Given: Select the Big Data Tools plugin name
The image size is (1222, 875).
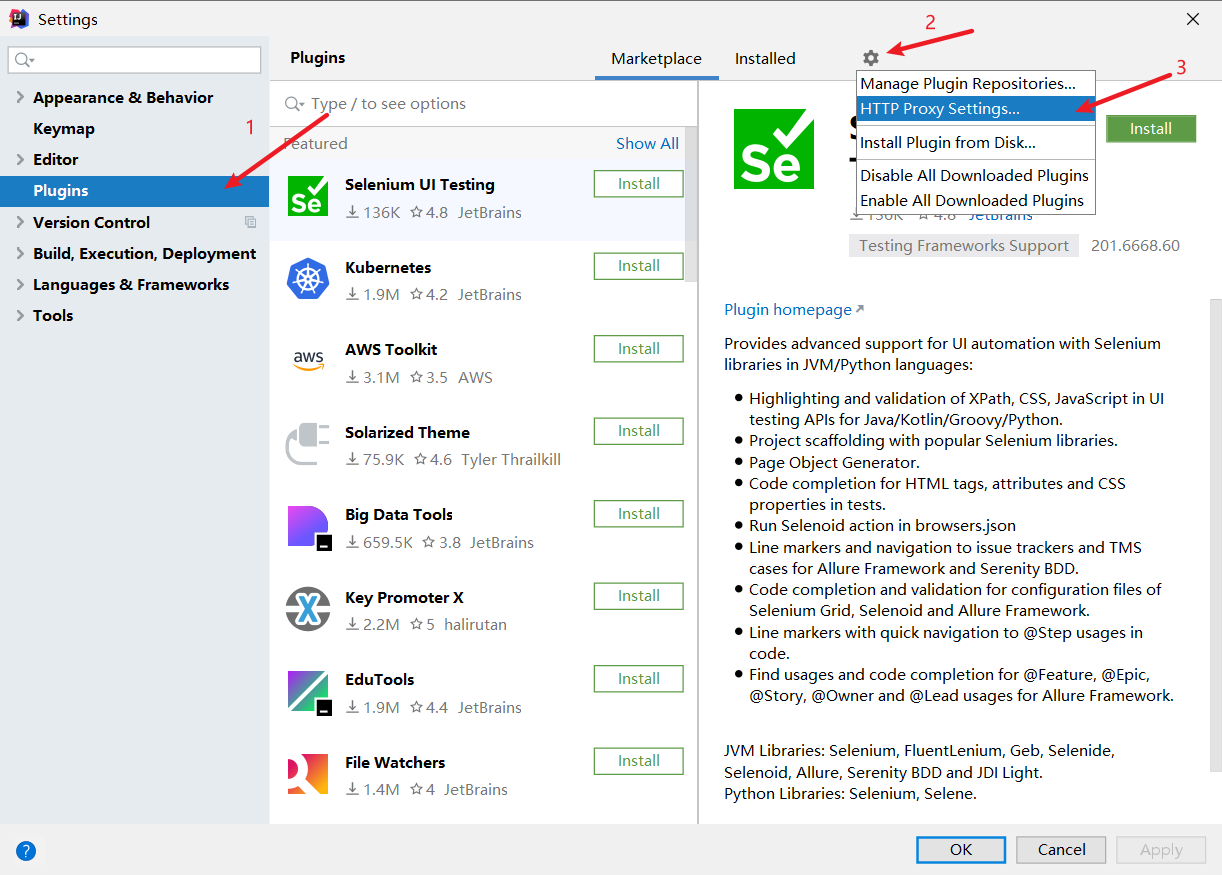Looking at the screenshot, I should point(399,515).
